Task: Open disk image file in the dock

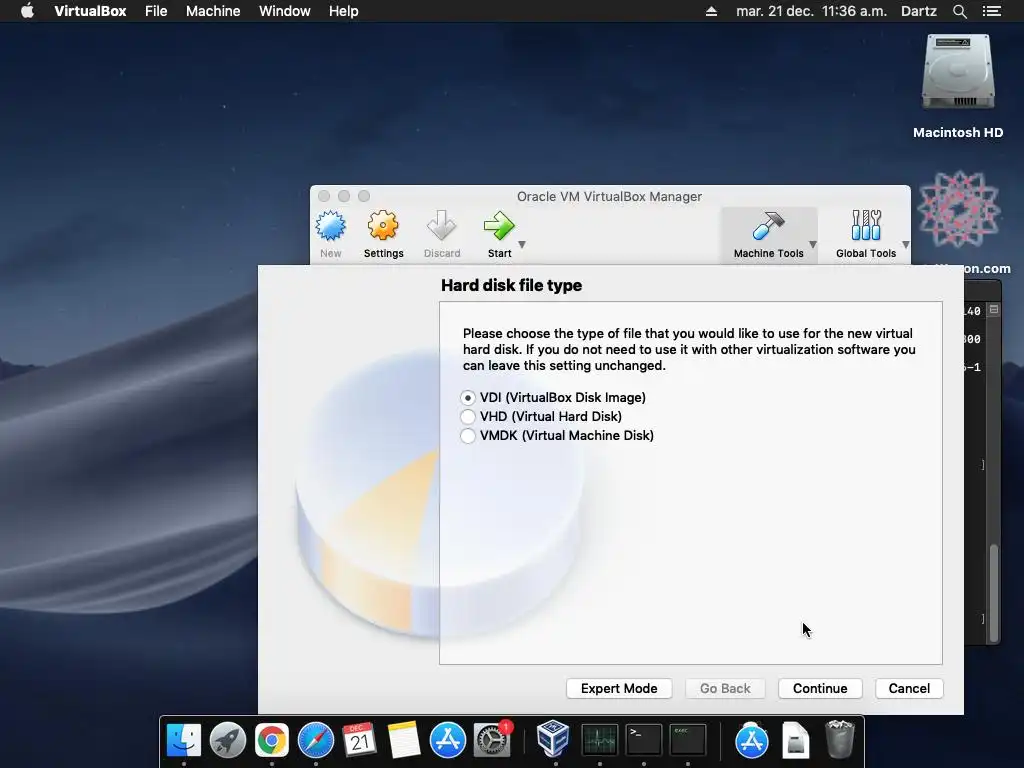Action: pyautogui.click(x=795, y=740)
